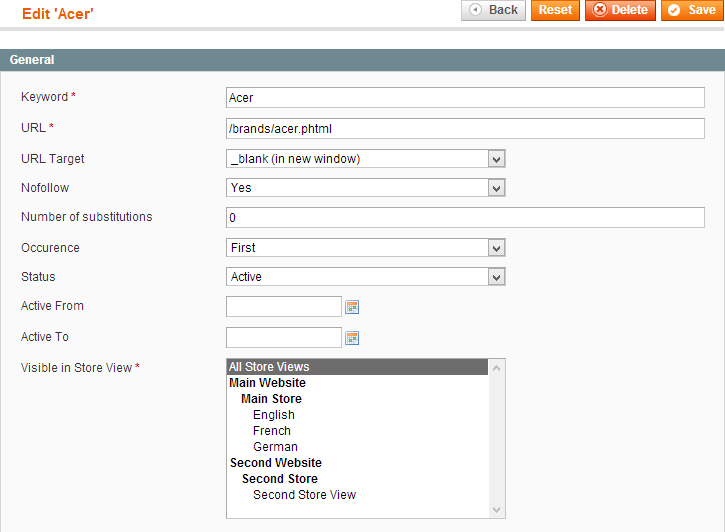Click the Keyword input field
Image resolution: width=725 pixels, height=532 pixels.
pos(465,98)
